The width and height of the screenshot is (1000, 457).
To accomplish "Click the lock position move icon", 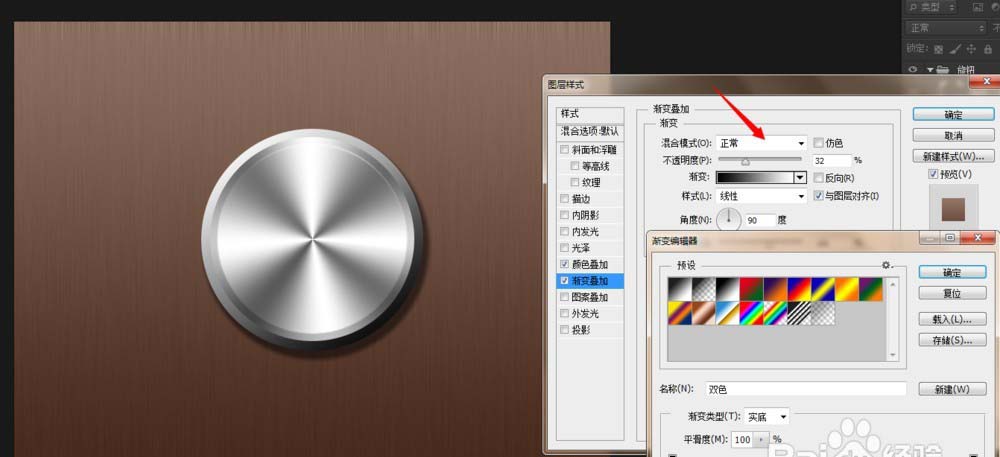I will pos(972,48).
